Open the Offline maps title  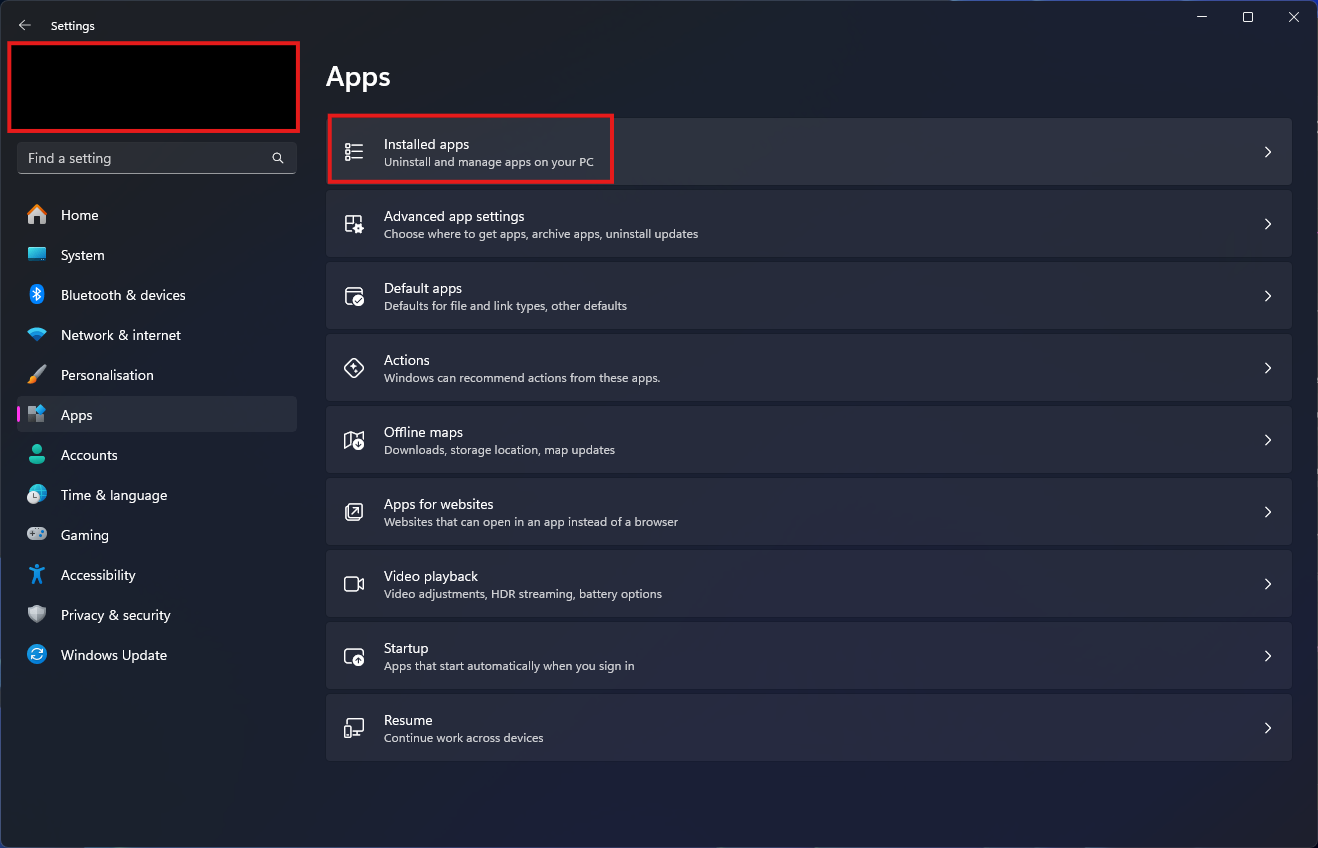423,432
